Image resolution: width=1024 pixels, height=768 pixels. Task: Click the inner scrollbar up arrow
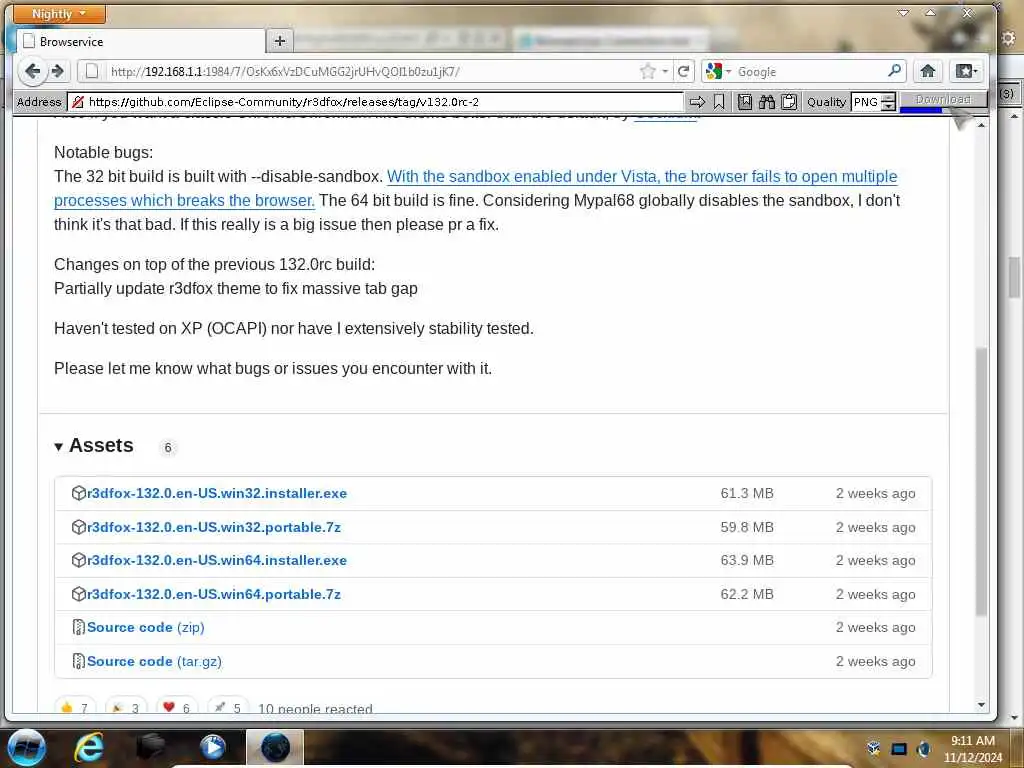click(x=981, y=124)
